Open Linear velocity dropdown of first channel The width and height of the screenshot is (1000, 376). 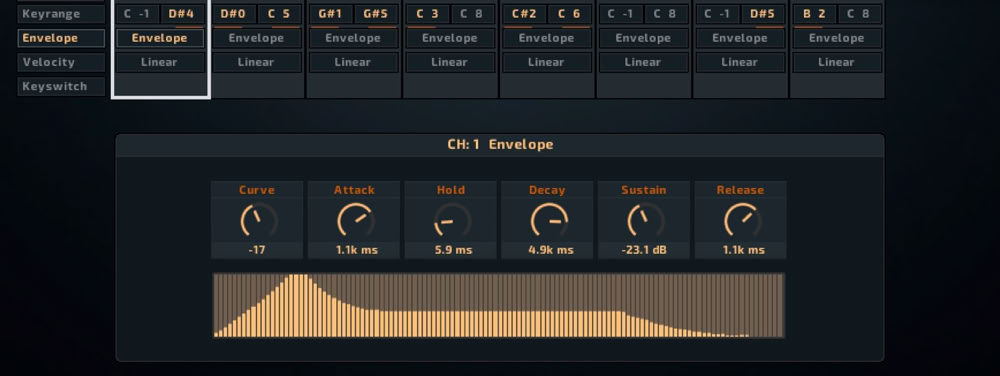click(x=160, y=62)
